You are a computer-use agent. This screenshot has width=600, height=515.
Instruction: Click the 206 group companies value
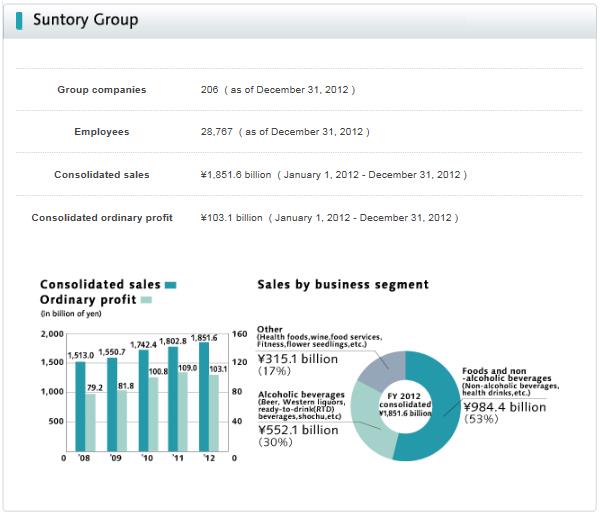click(209, 90)
